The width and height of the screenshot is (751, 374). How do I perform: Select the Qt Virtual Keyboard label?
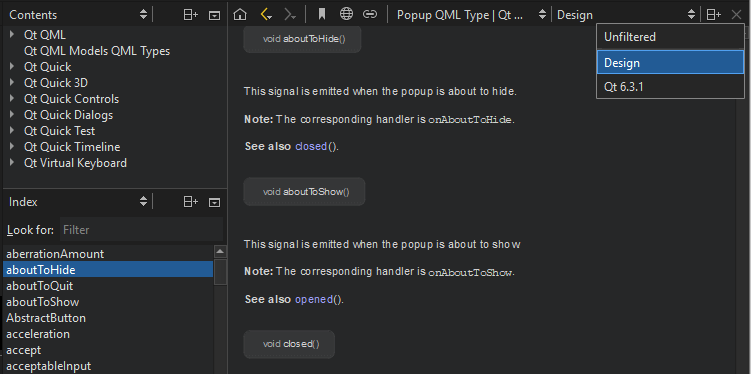point(75,163)
